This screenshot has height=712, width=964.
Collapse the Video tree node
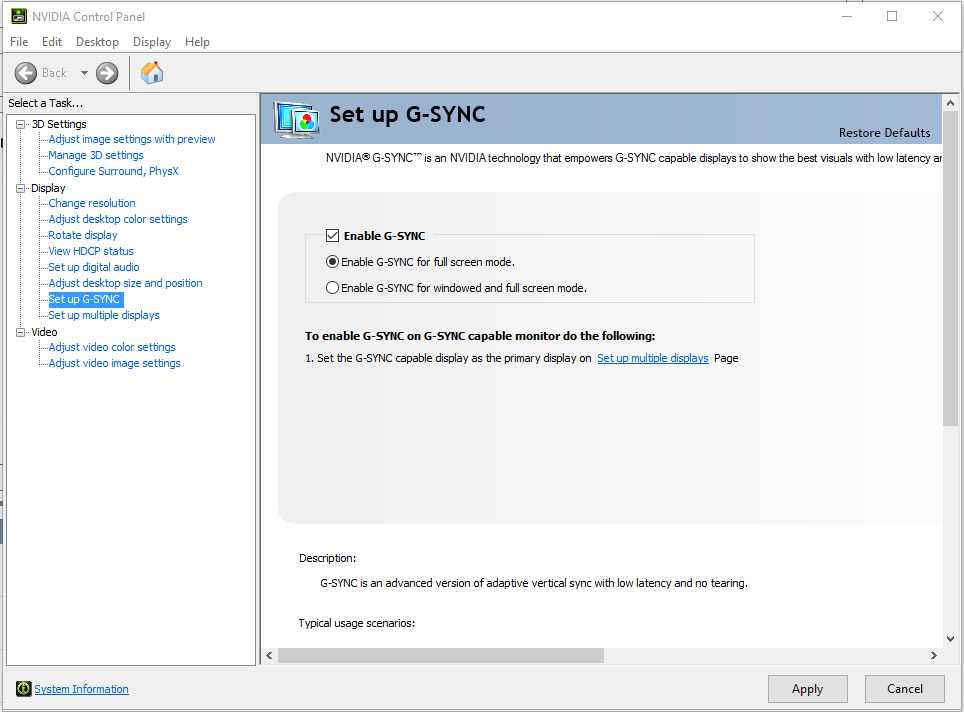coord(20,332)
